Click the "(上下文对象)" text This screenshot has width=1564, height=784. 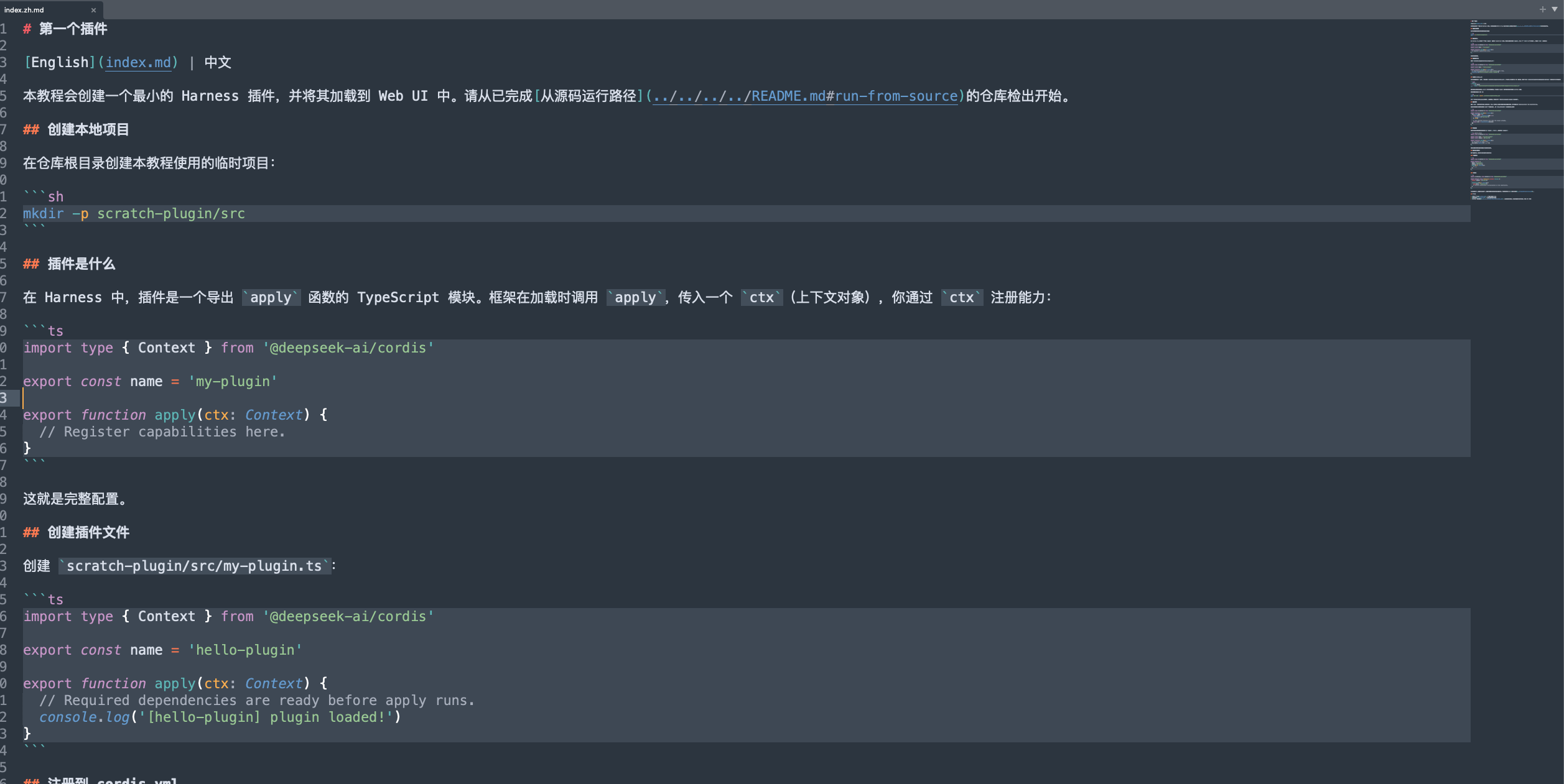tap(830, 297)
